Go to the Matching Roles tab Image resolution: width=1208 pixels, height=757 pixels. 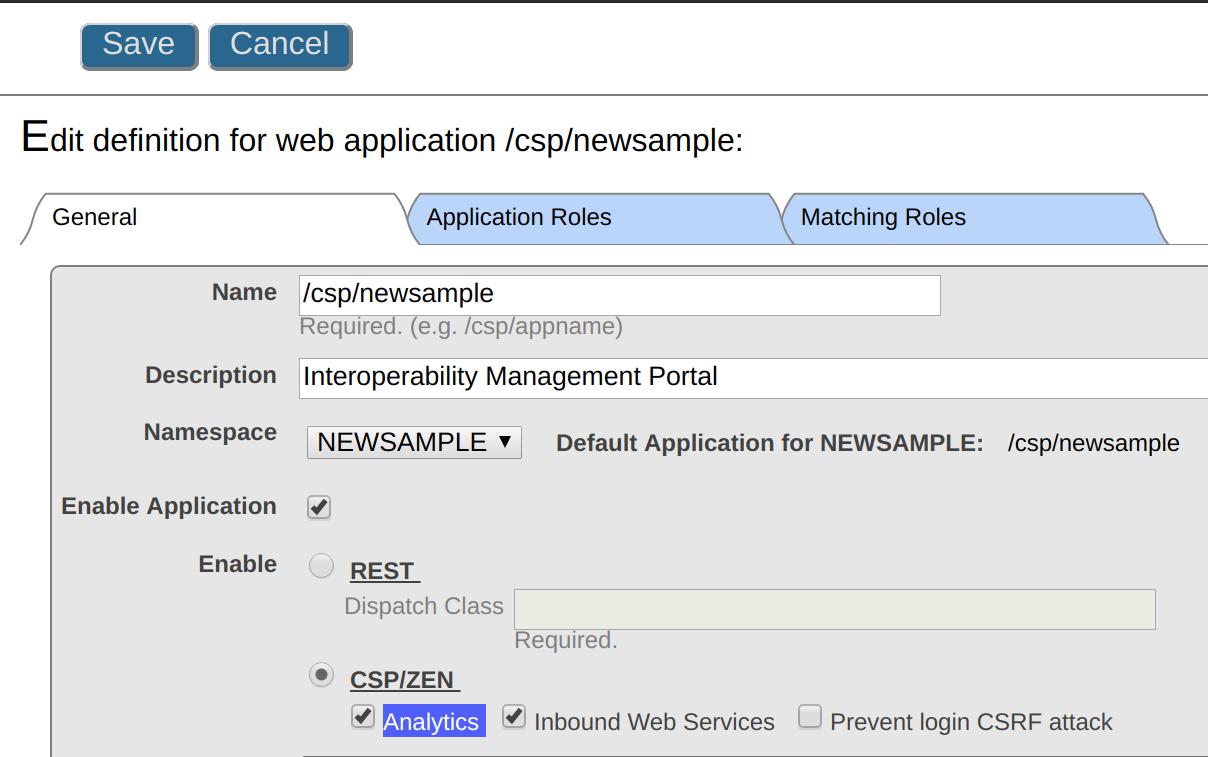click(883, 218)
